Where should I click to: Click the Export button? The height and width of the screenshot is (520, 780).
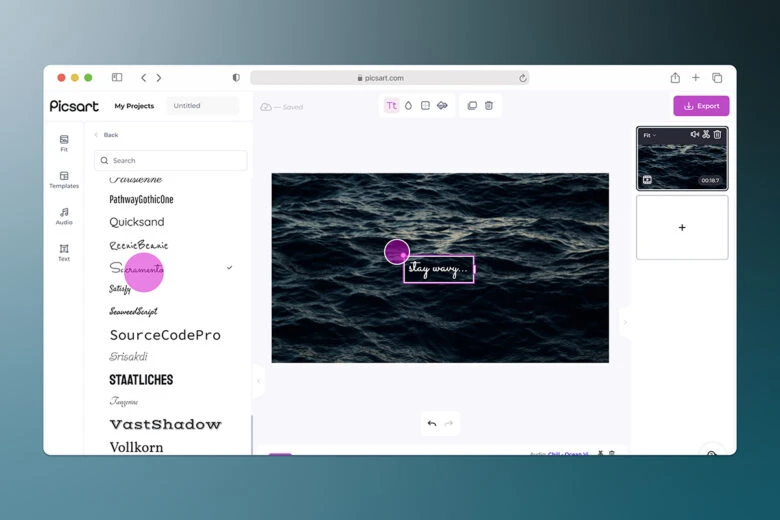click(x=701, y=106)
